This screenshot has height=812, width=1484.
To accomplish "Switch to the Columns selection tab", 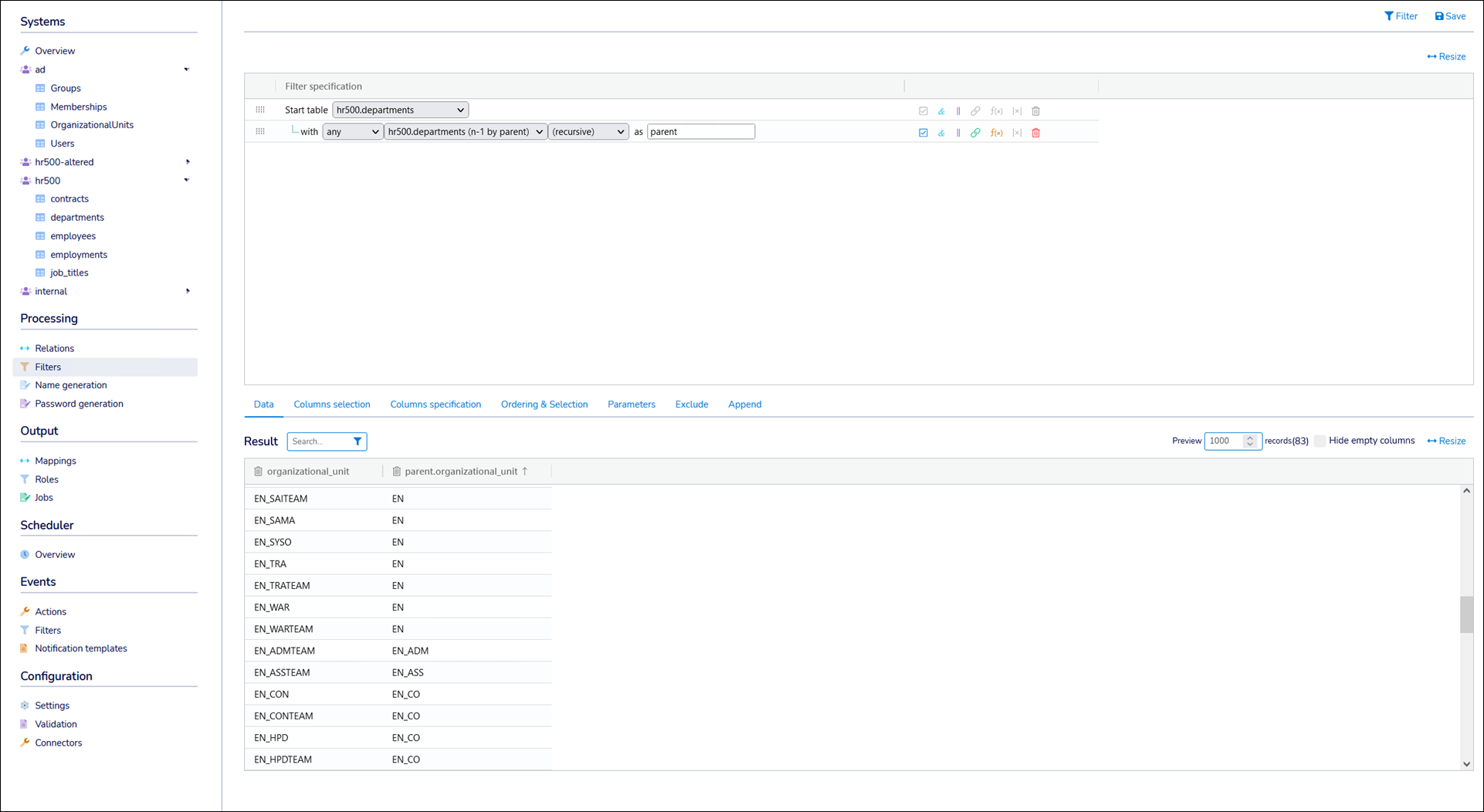I will pyautogui.click(x=332, y=404).
